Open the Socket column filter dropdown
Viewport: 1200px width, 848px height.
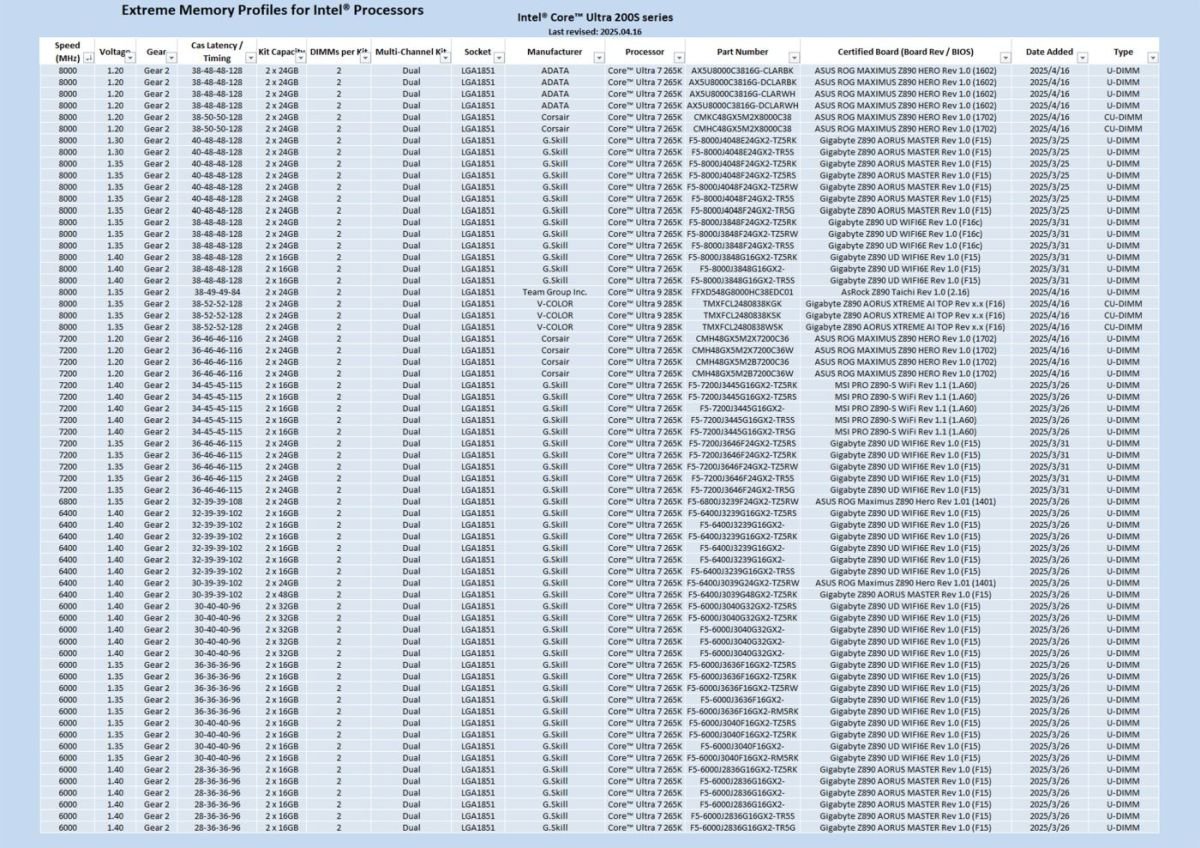click(x=499, y=59)
